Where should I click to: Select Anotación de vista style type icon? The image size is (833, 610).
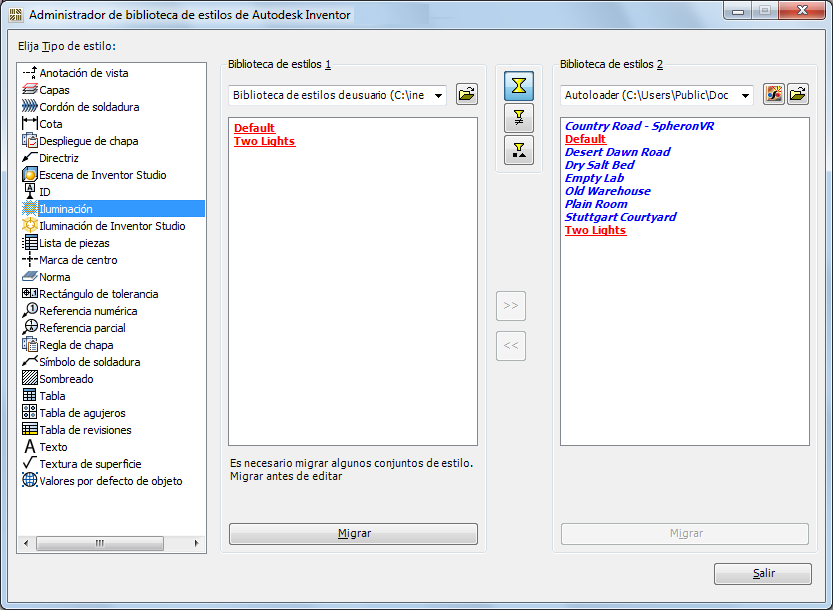tap(30, 73)
